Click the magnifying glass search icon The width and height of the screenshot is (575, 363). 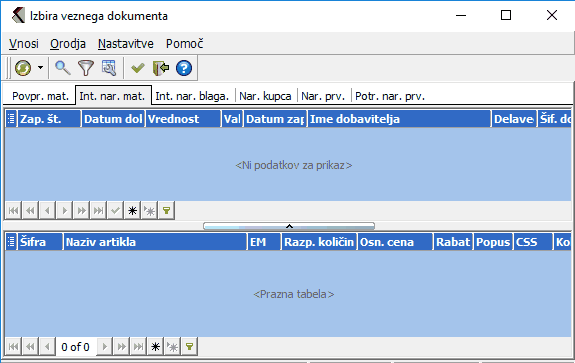point(63,68)
